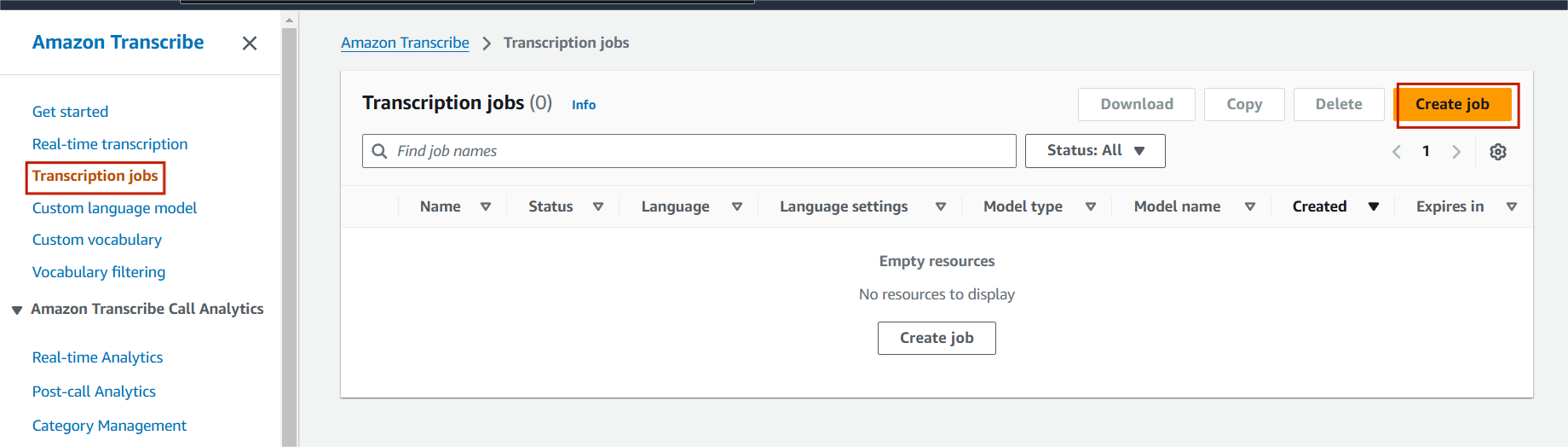Open Real-time Analytics page

pos(97,357)
